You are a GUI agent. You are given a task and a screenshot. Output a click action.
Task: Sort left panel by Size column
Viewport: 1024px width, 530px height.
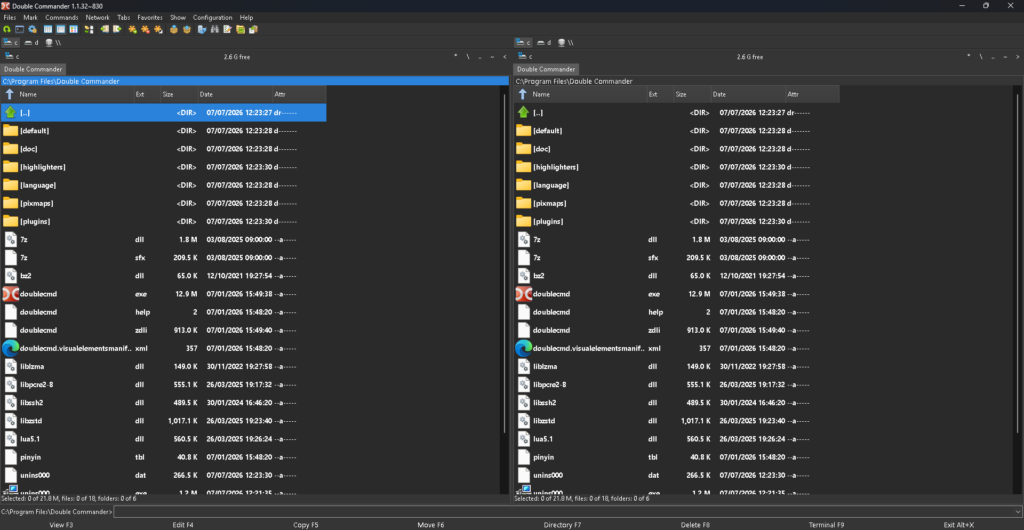[179, 94]
